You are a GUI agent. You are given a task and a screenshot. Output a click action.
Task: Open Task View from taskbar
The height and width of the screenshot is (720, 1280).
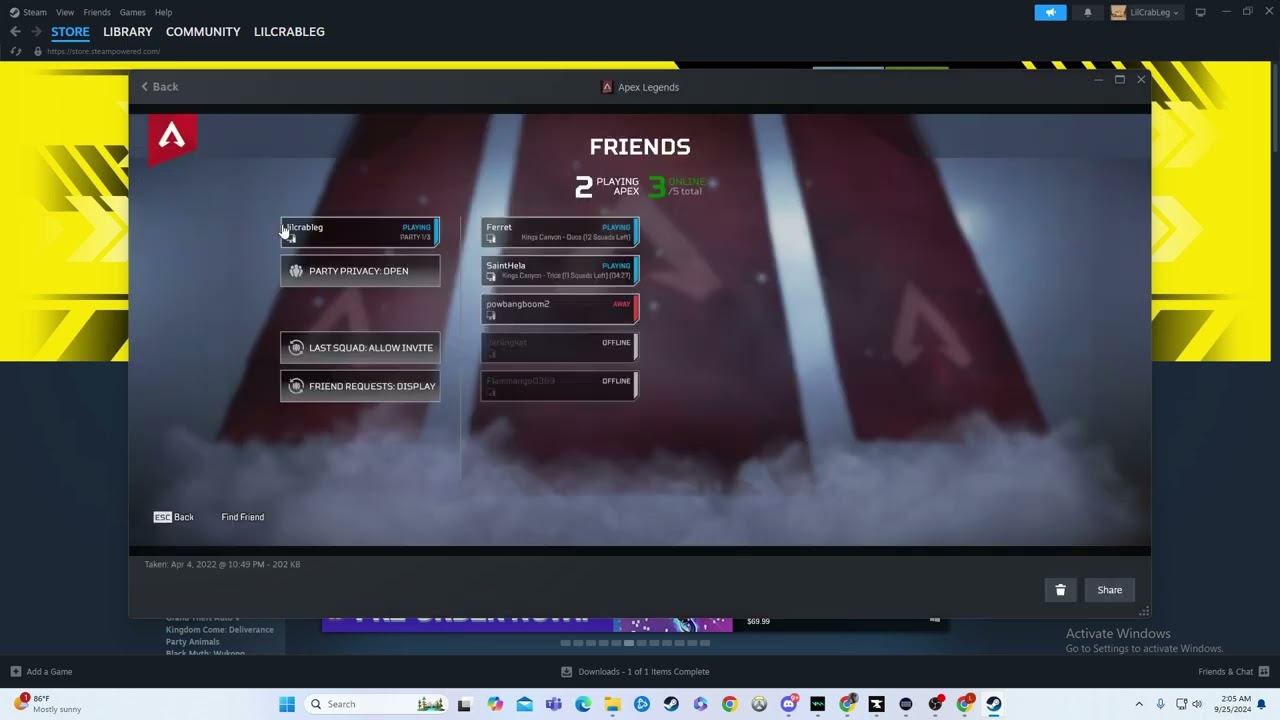[x=464, y=704]
